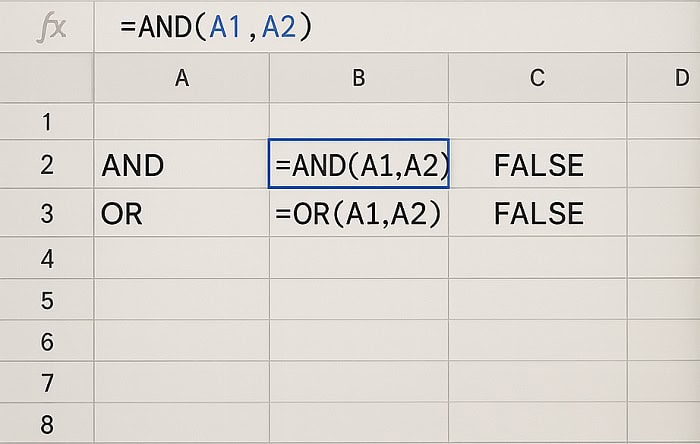Image resolution: width=700 pixels, height=444 pixels.
Task: Click in the formula bar text
Action: coord(216,28)
